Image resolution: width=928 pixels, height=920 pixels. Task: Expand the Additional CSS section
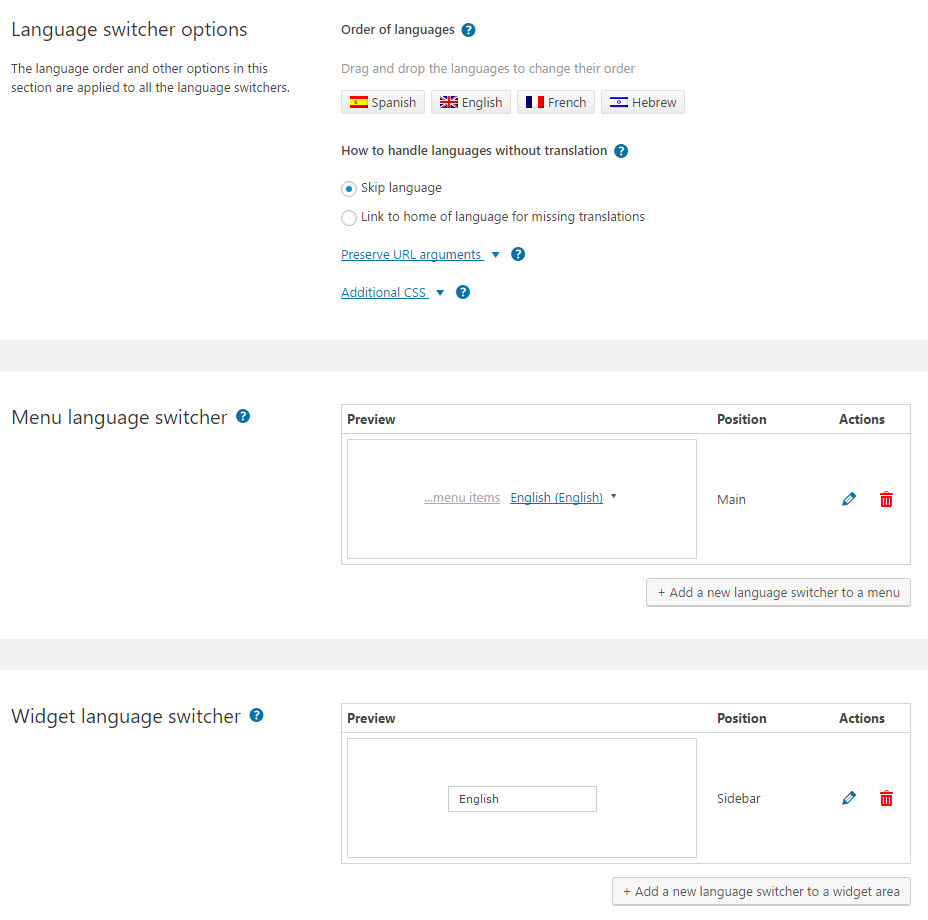point(385,292)
